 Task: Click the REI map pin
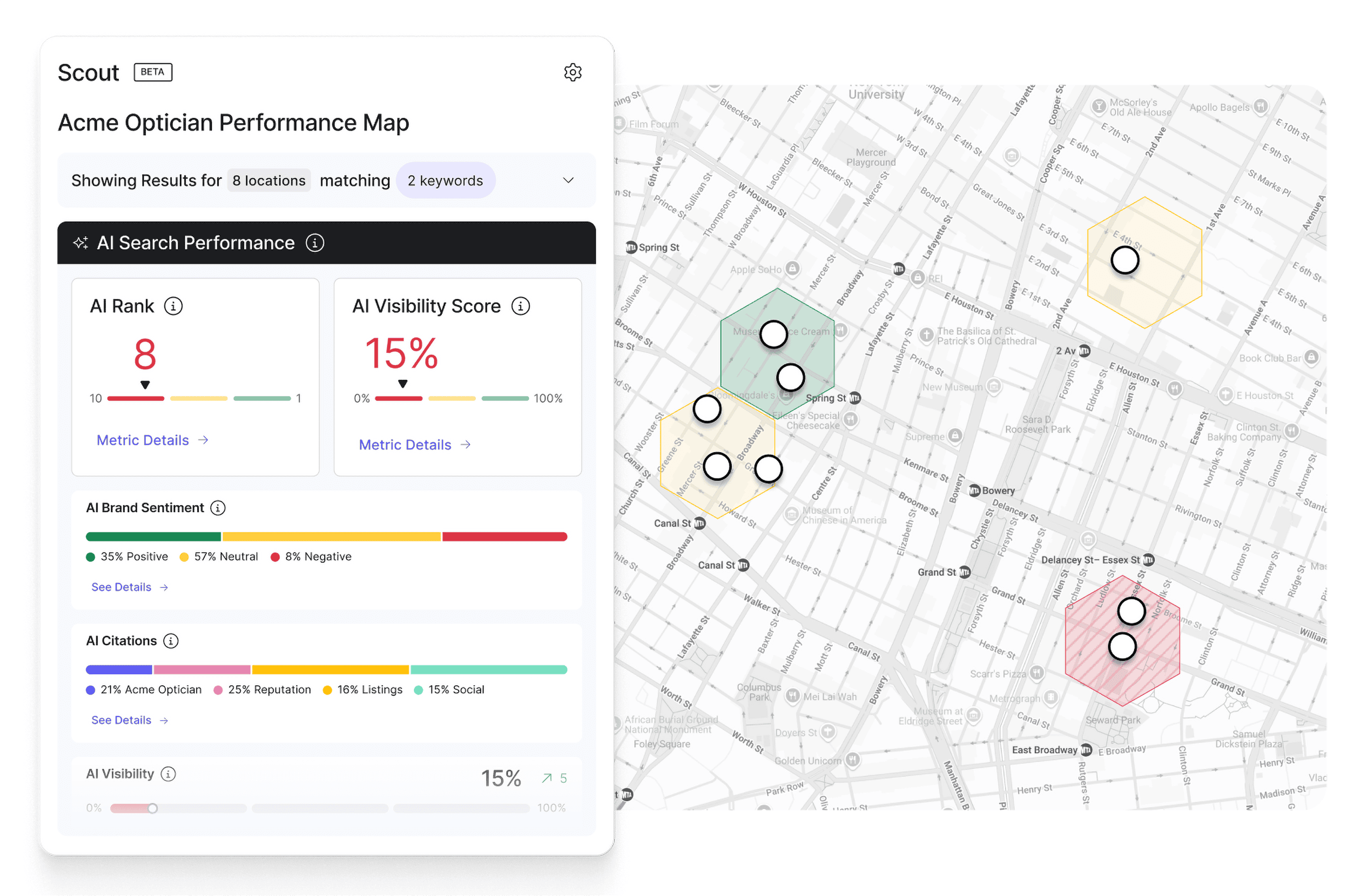(x=918, y=279)
